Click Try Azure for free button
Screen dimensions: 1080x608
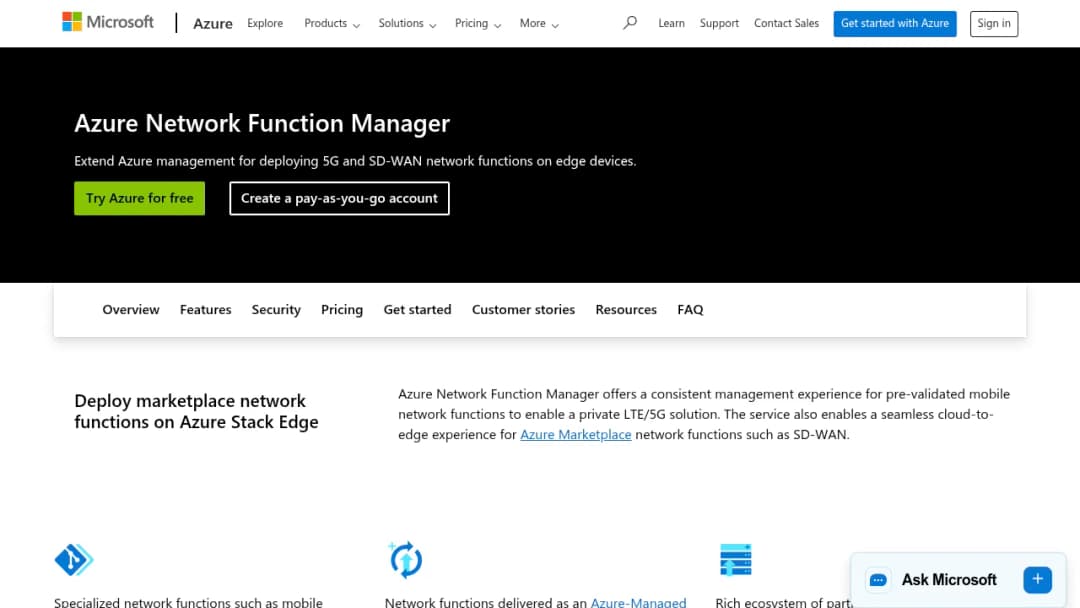[139, 198]
